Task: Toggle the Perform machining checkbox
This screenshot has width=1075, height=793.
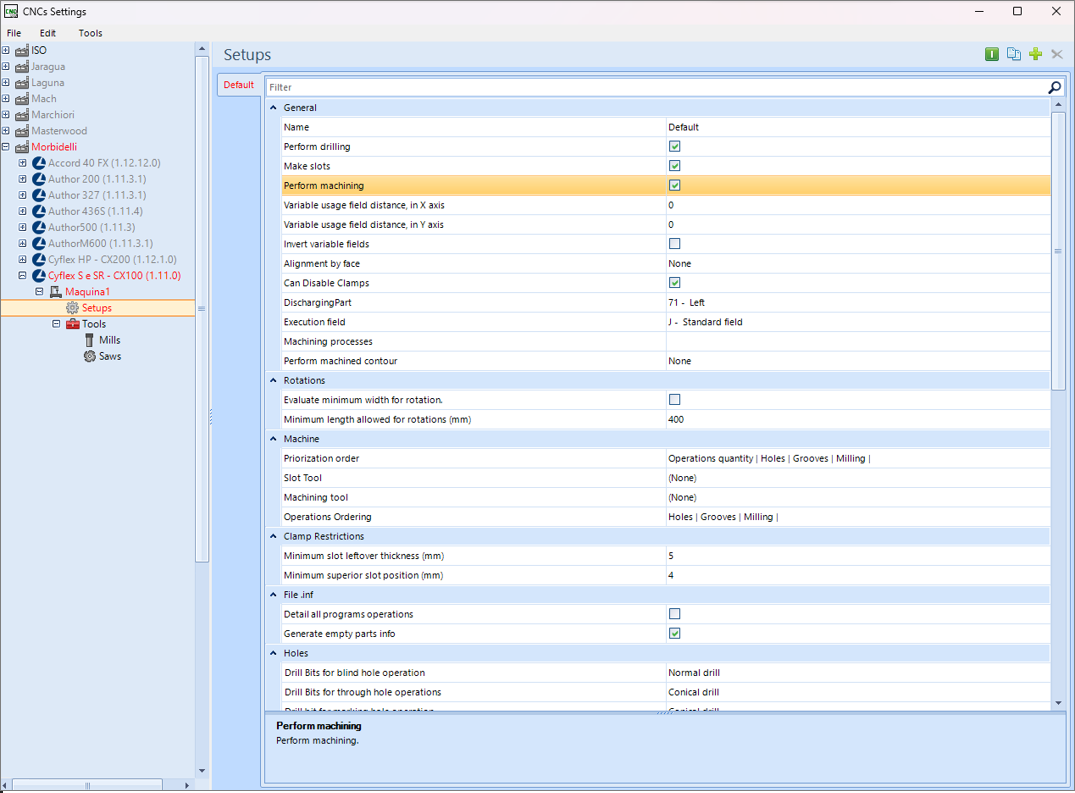Action: (x=675, y=185)
